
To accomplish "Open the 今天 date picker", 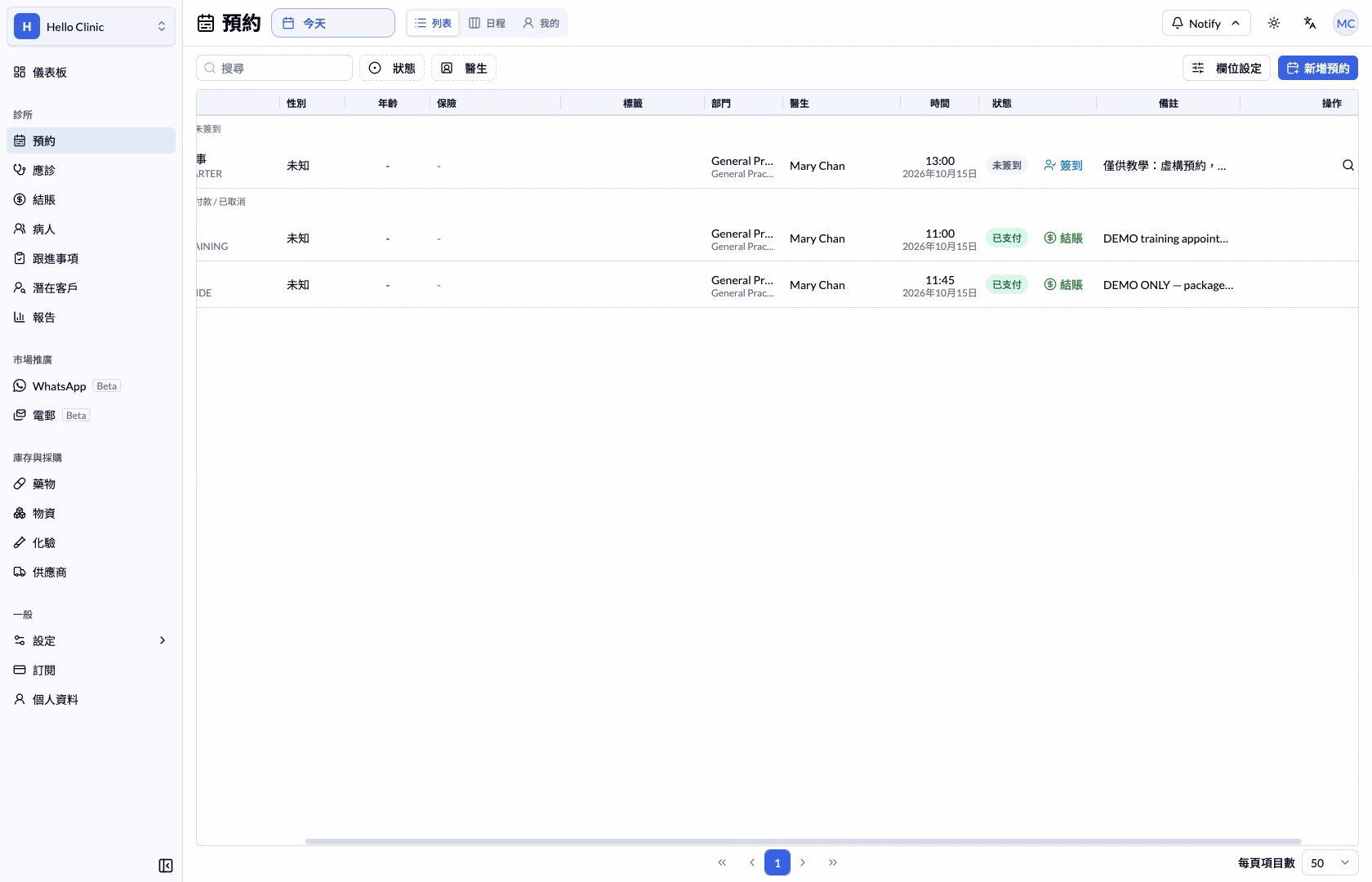I will coord(333,23).
